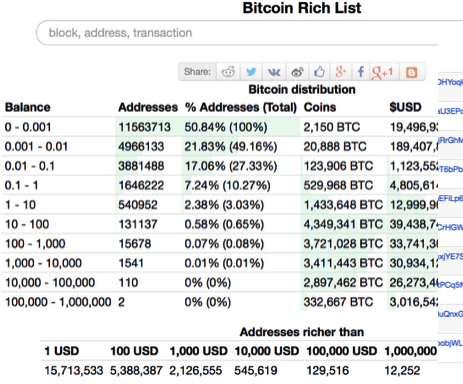Select '7.24% (10.27%)' cell
This screenshot has height=384, width=463.
(228, 185)
